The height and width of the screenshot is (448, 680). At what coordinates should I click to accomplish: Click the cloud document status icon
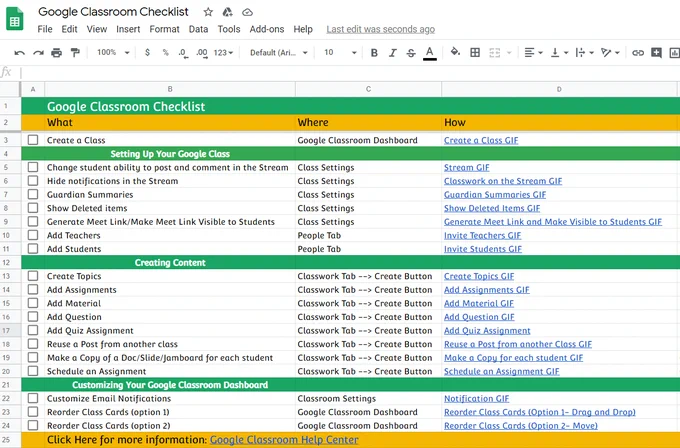(247, 12)
